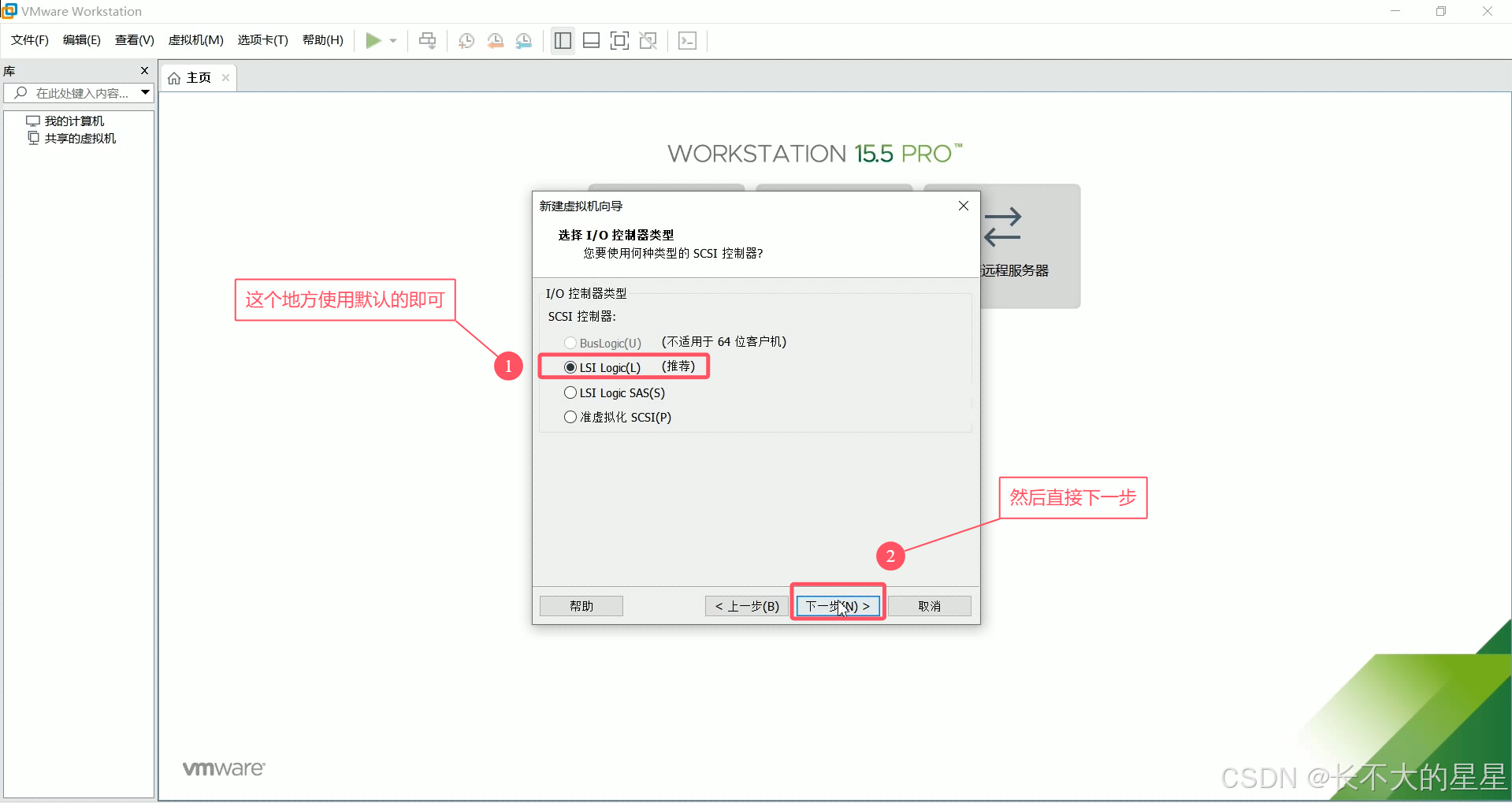Click the vmware logo at bottom

[x=224, y=768]
